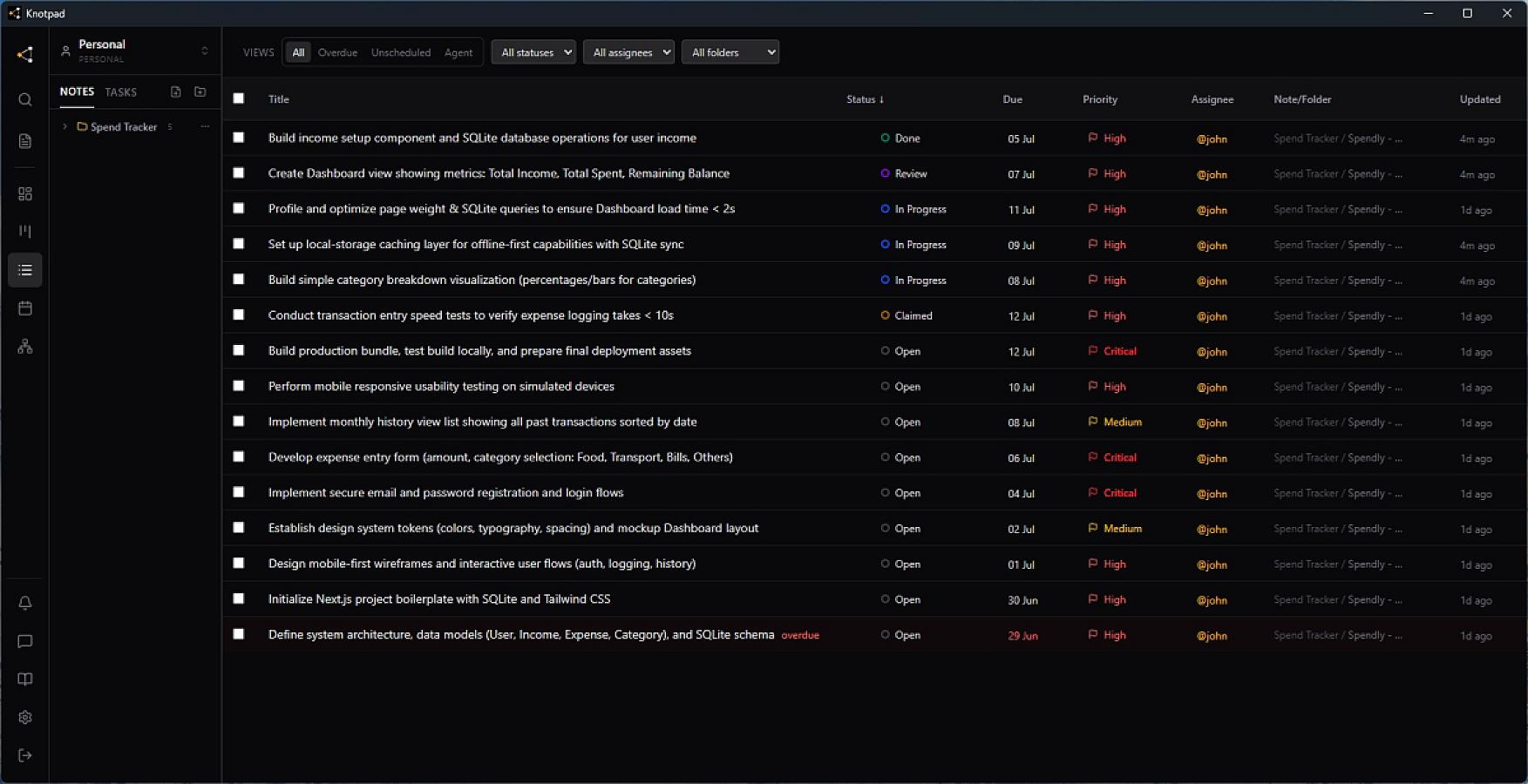Viewport: 1528px width, 784px height.
Task: Open the All assignees dropdown
Action: click(628, 52)
